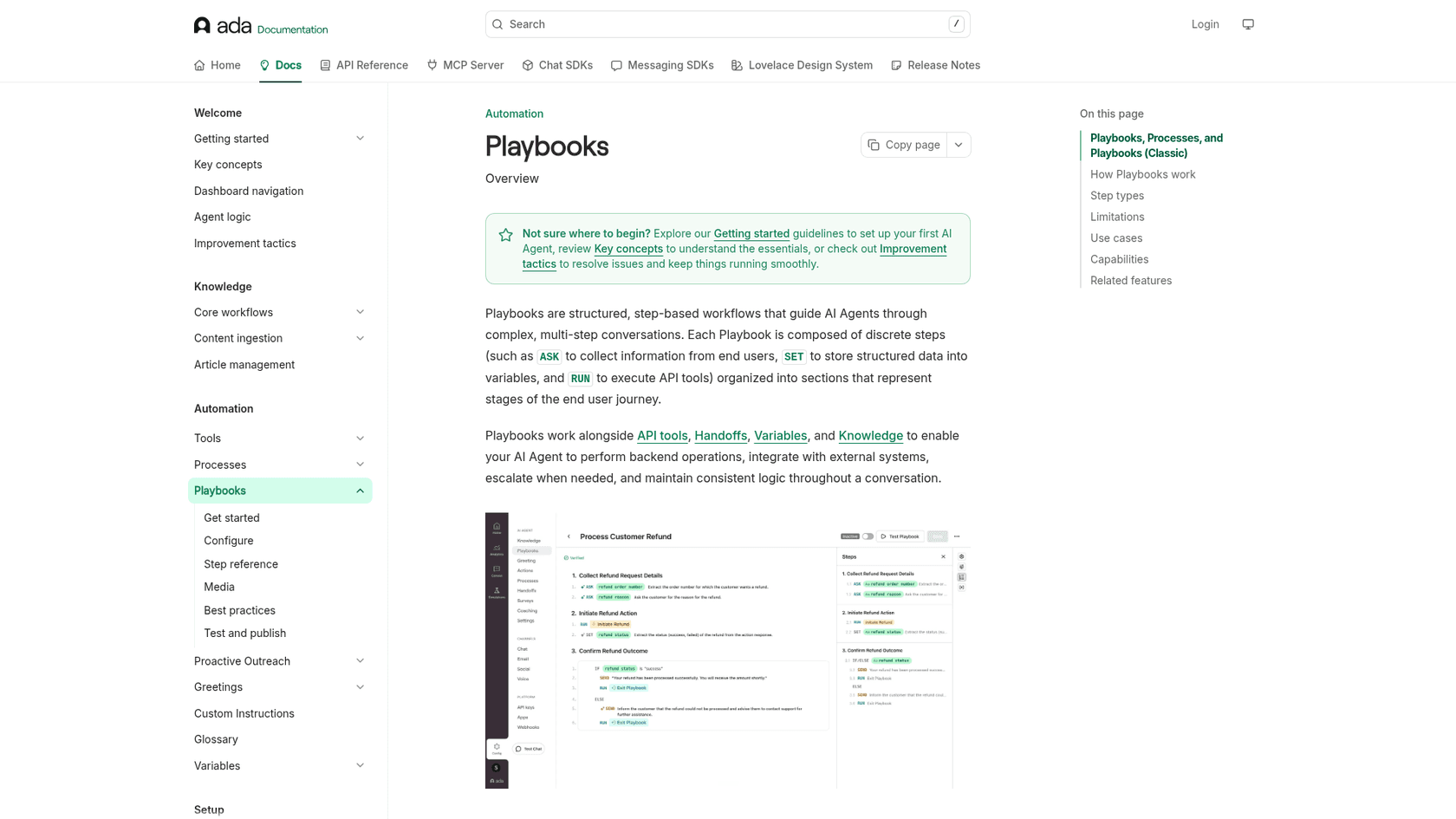
Task: Expand the Core workflows section
Action: coord(360,312)
